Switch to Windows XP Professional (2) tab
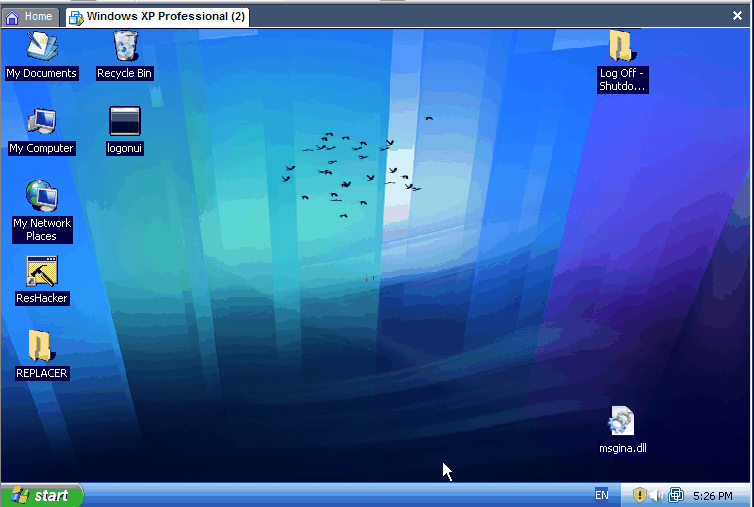This screenshot has width=754, height=507. point(157,17)
